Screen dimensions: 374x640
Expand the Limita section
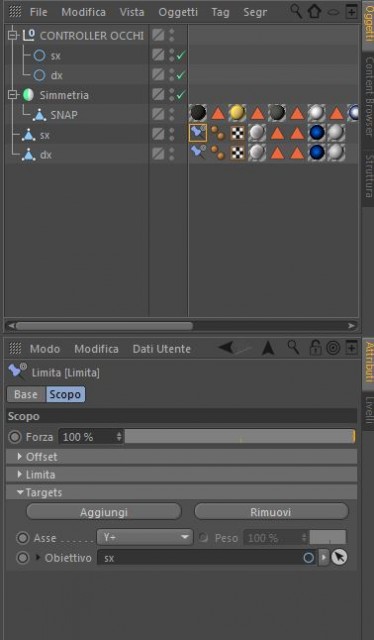click(x=20, y=475)
